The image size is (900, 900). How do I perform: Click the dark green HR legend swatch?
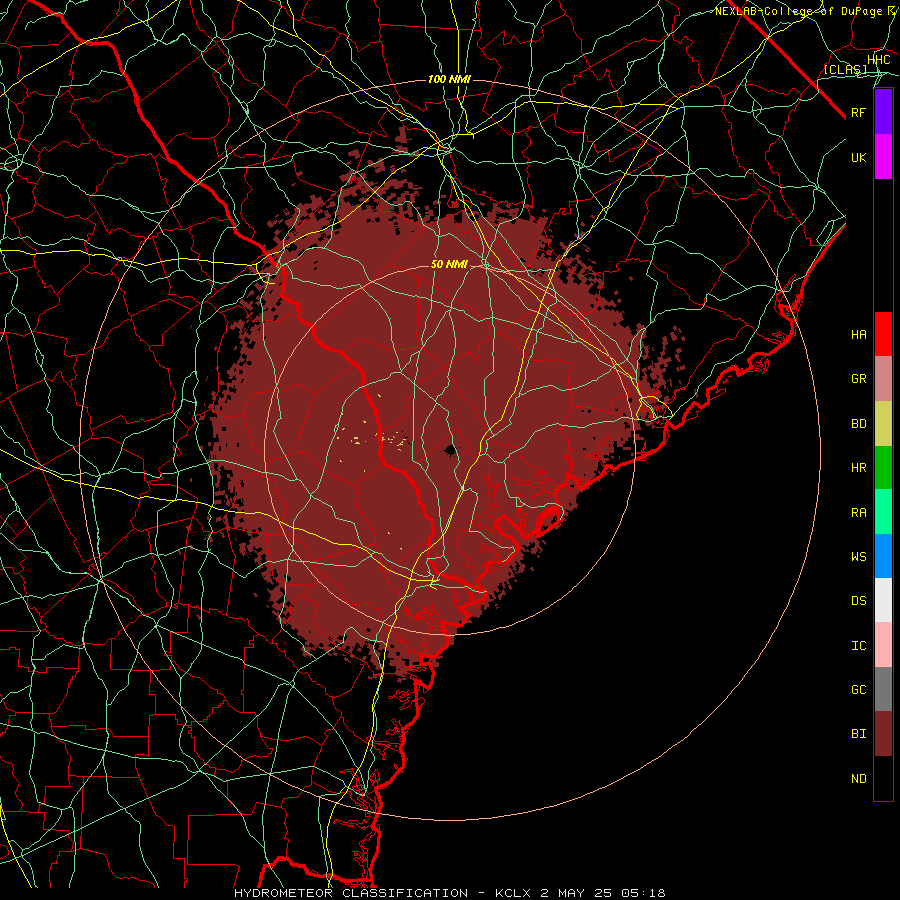[883, 468]
